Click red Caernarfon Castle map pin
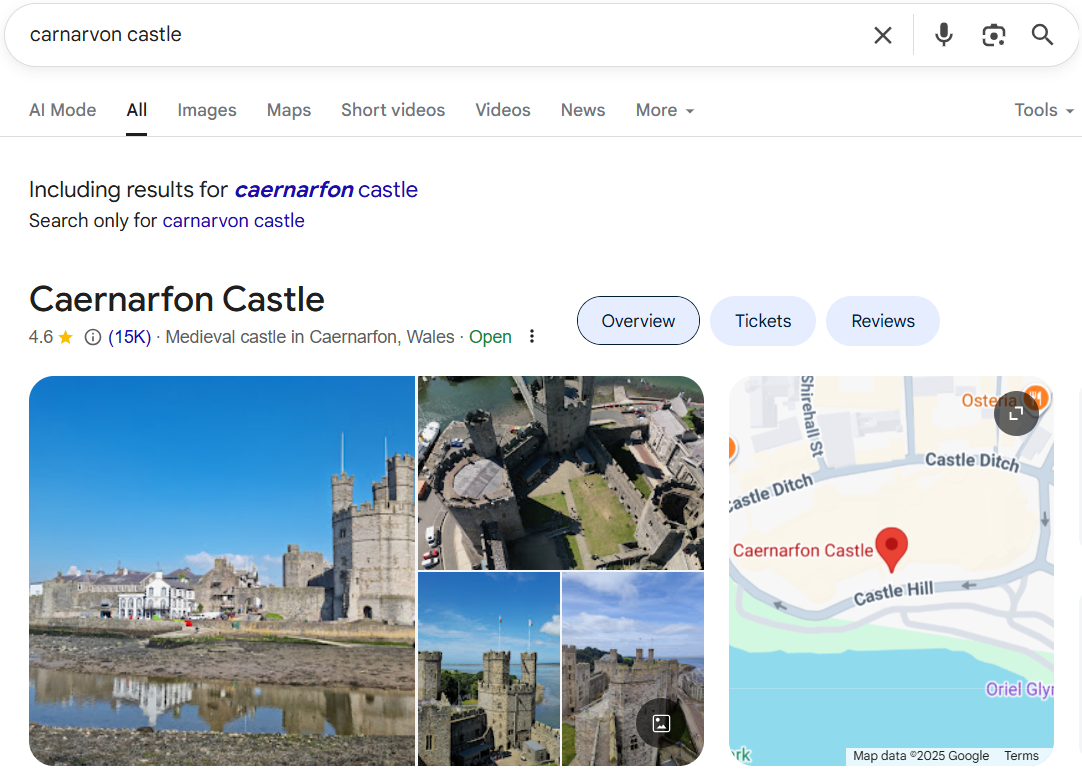This screenshot has width=1082, height=772. pos(891,548)
